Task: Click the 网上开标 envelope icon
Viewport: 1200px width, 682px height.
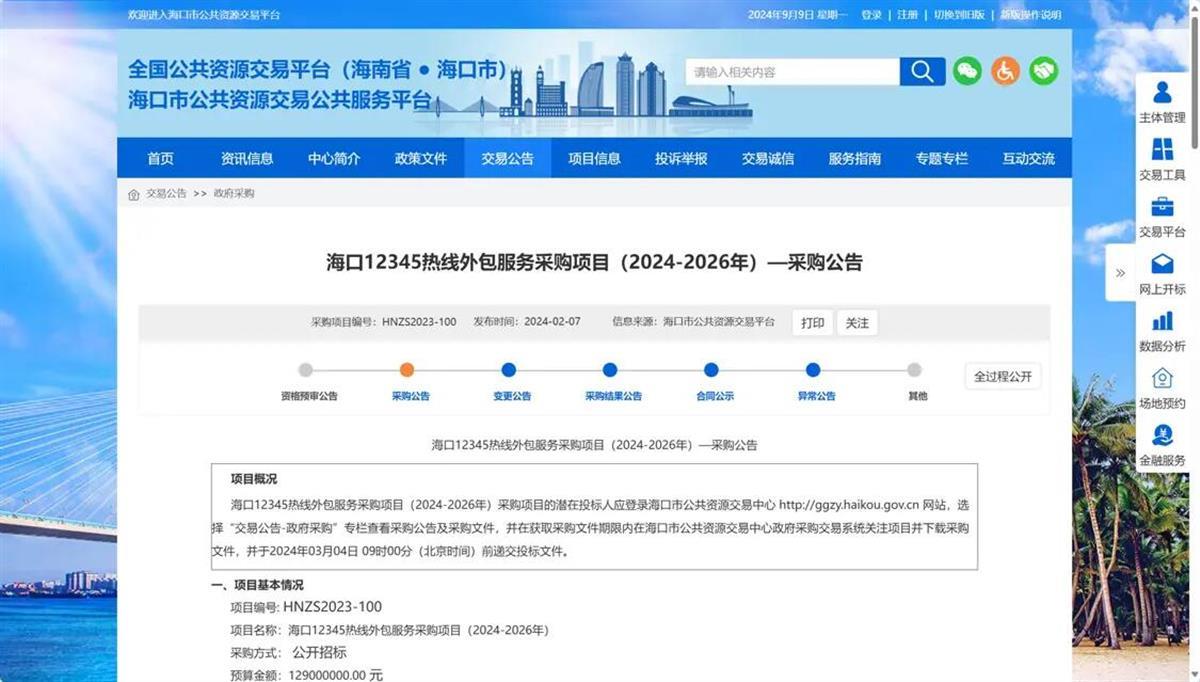Action: tap(1163, 271)
